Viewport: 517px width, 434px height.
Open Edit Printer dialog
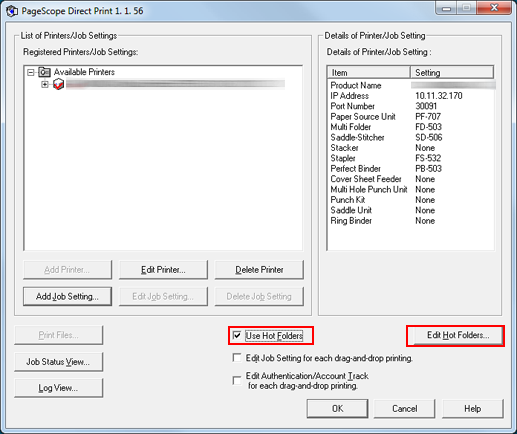click(163, 270)
